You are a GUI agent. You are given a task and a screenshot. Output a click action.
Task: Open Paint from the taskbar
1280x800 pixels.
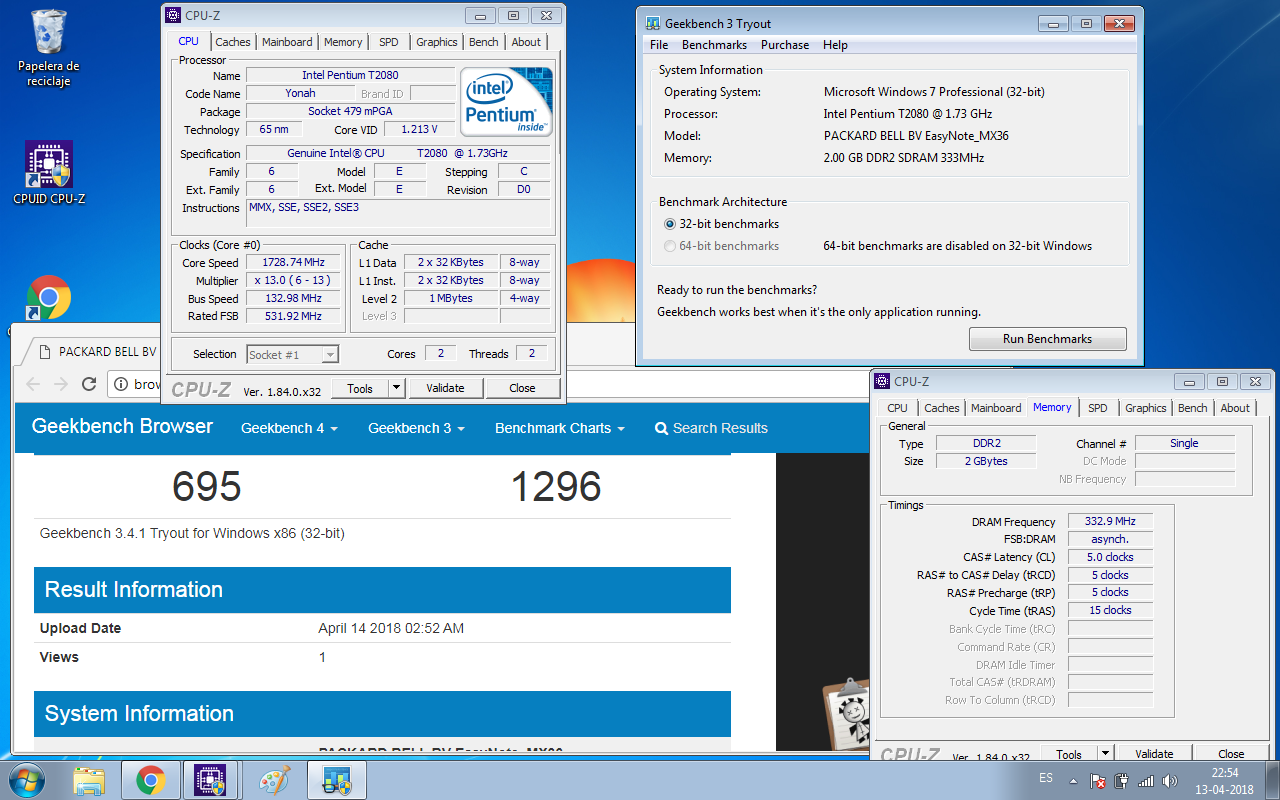[x=273, y=780]
